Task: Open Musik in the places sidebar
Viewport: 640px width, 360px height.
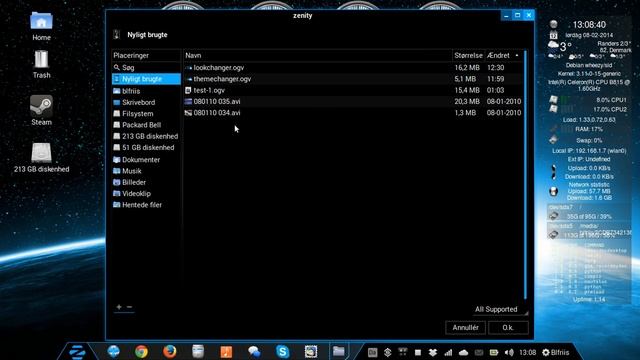Action: click(x=146, y=171)
